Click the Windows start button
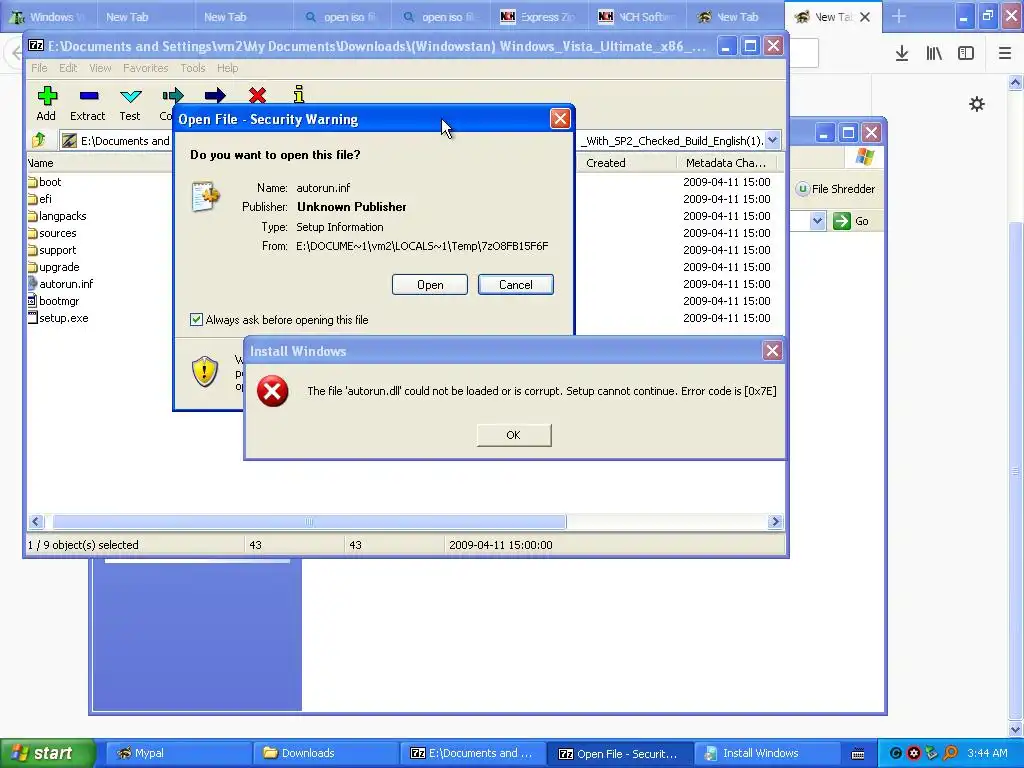Screen dimensions: 1024x768 (47, 753)
